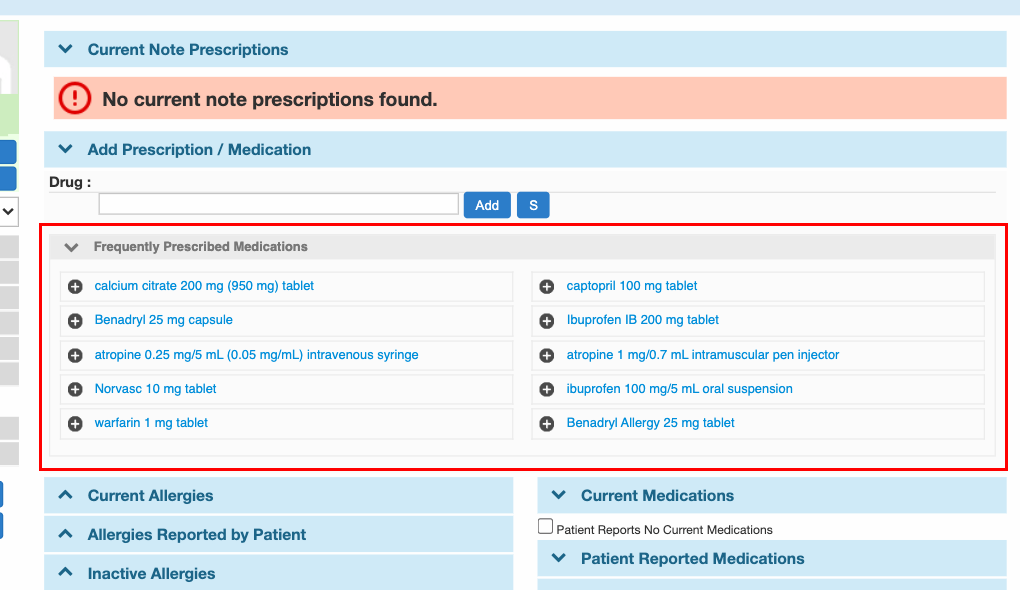Click the Add button next to Drug field
The height and width of the screenshot is (590, 1020).
pyautogui.click(x=487, y=205)
